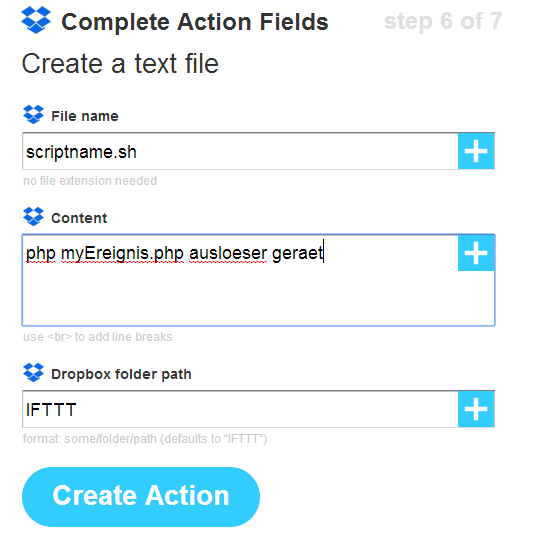Click the Complete Action Fields heading

(195, 22)
